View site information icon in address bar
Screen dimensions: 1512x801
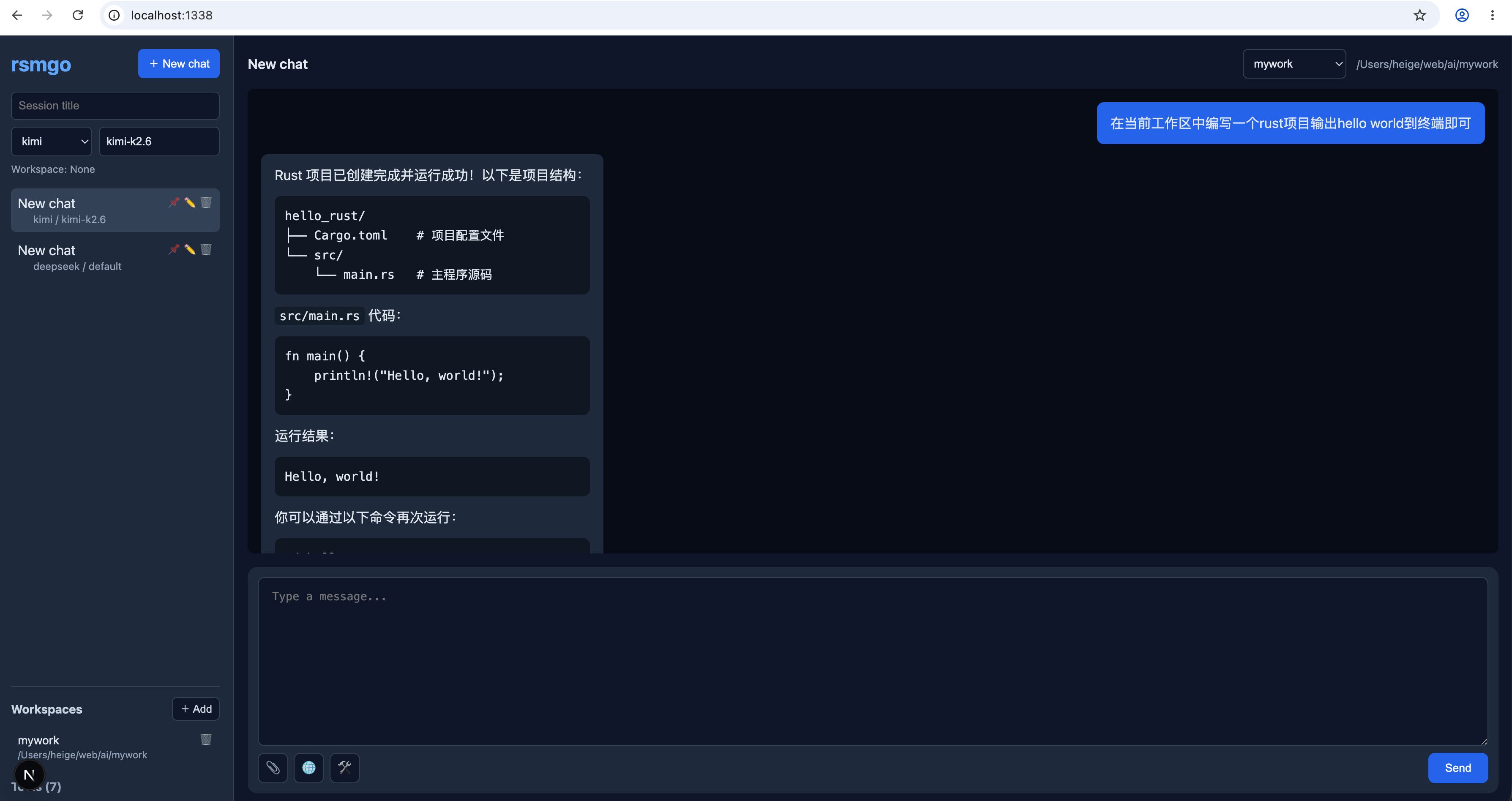115,15
